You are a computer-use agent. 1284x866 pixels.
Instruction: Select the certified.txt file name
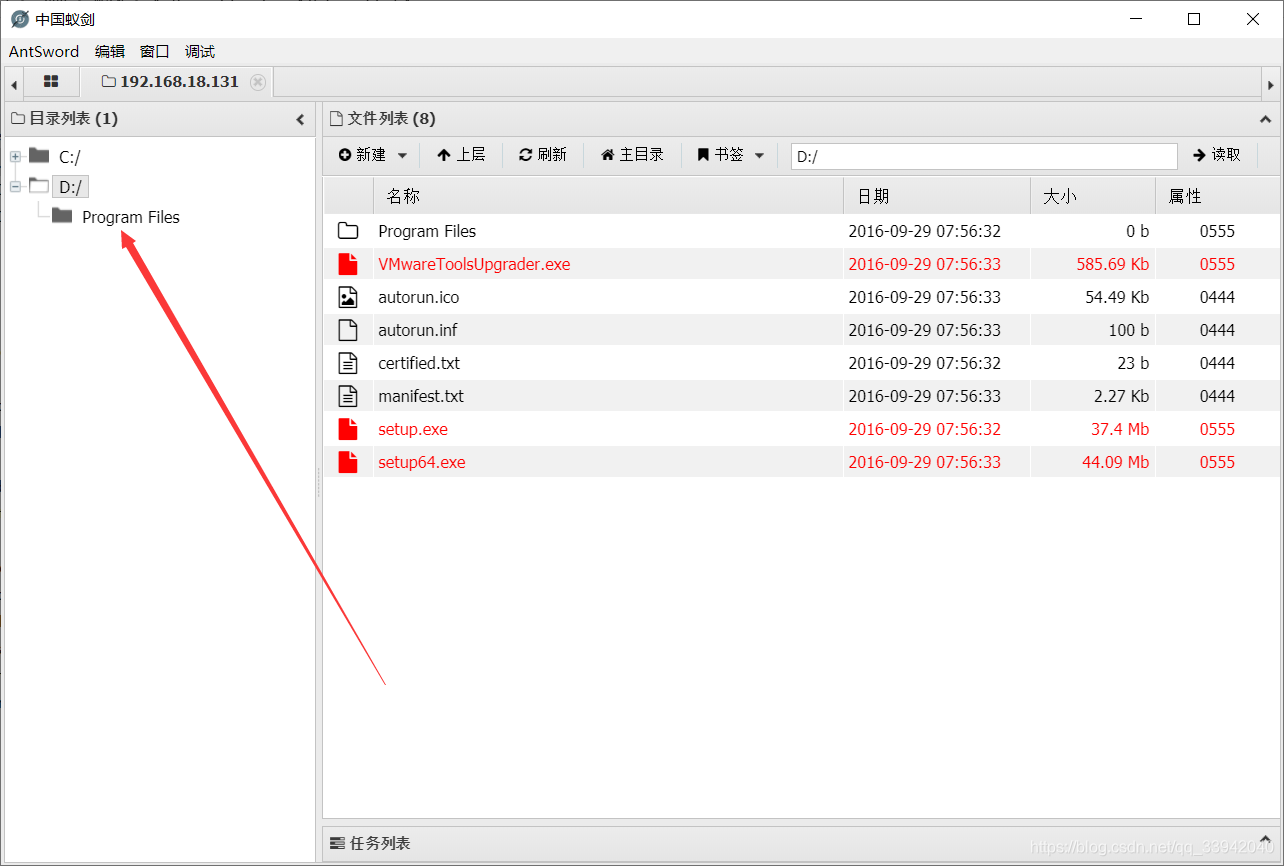point(419,363)
